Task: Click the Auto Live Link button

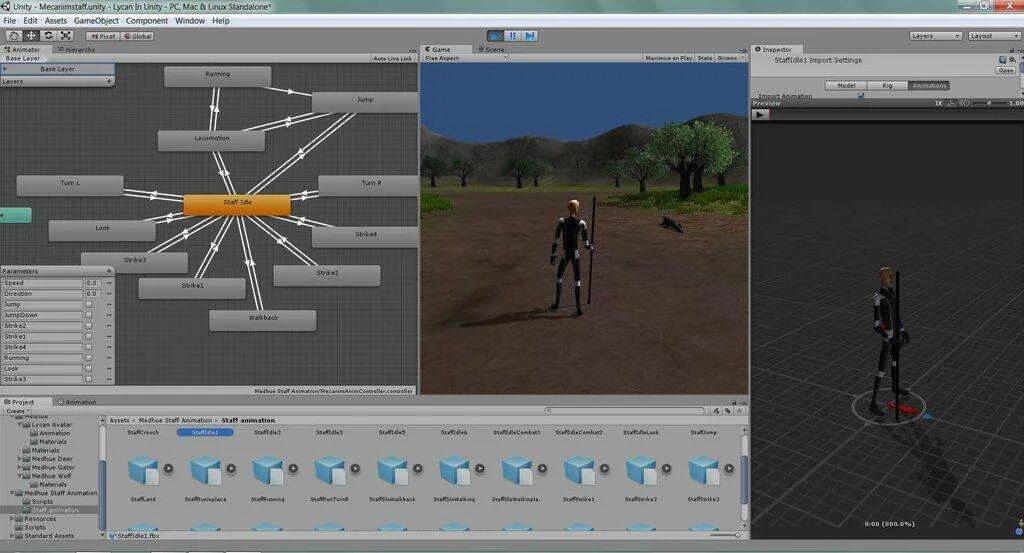Action: [392, 58]
